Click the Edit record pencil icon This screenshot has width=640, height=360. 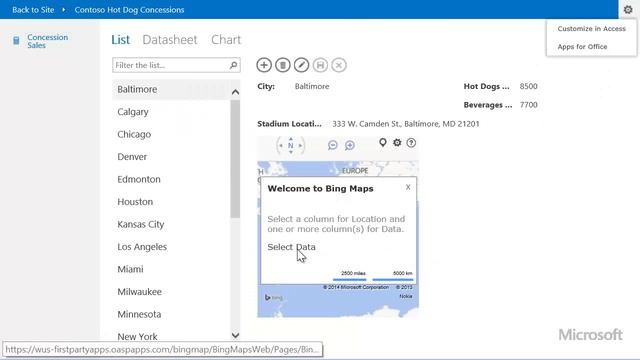click(x=301, y=65)
